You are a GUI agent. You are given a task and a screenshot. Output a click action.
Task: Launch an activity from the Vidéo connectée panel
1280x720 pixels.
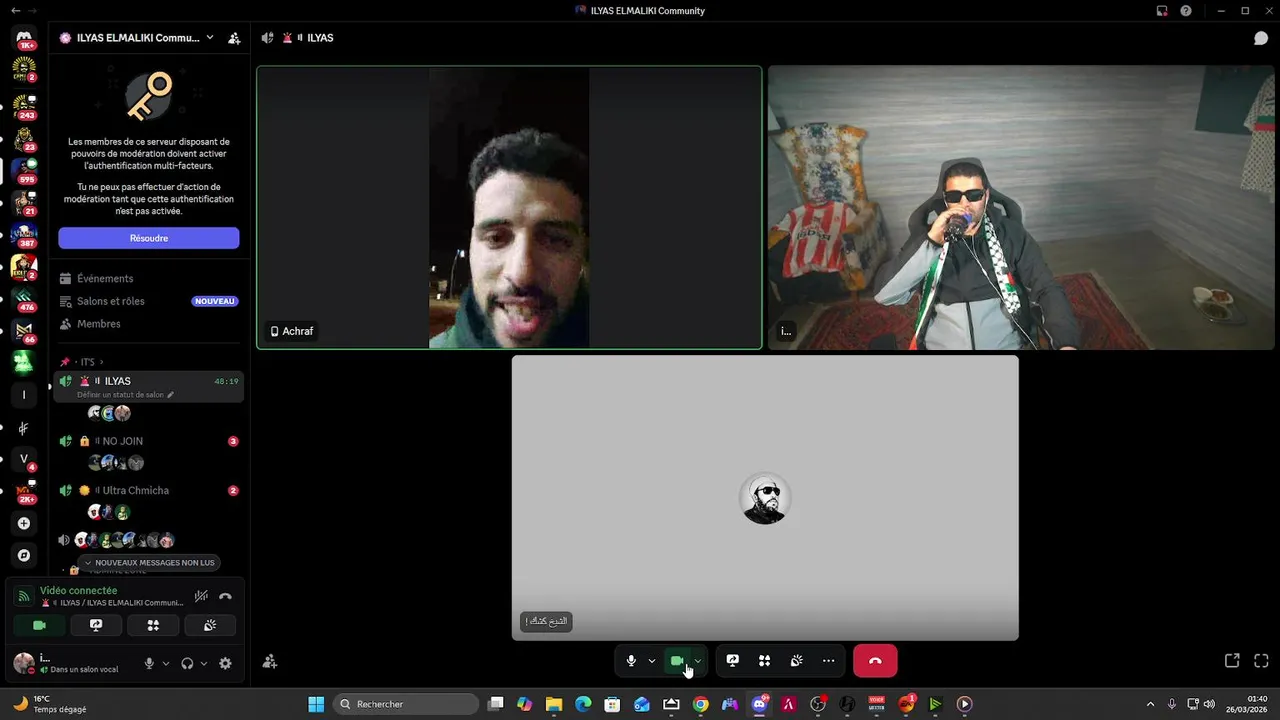pyautogui.click(x=153, y=625)
